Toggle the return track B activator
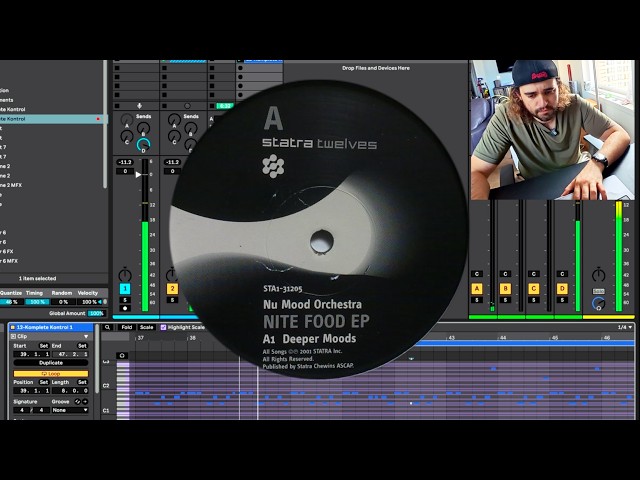This screenshot has width=640, height=480. pyautogui.click(x=505, y=289)
